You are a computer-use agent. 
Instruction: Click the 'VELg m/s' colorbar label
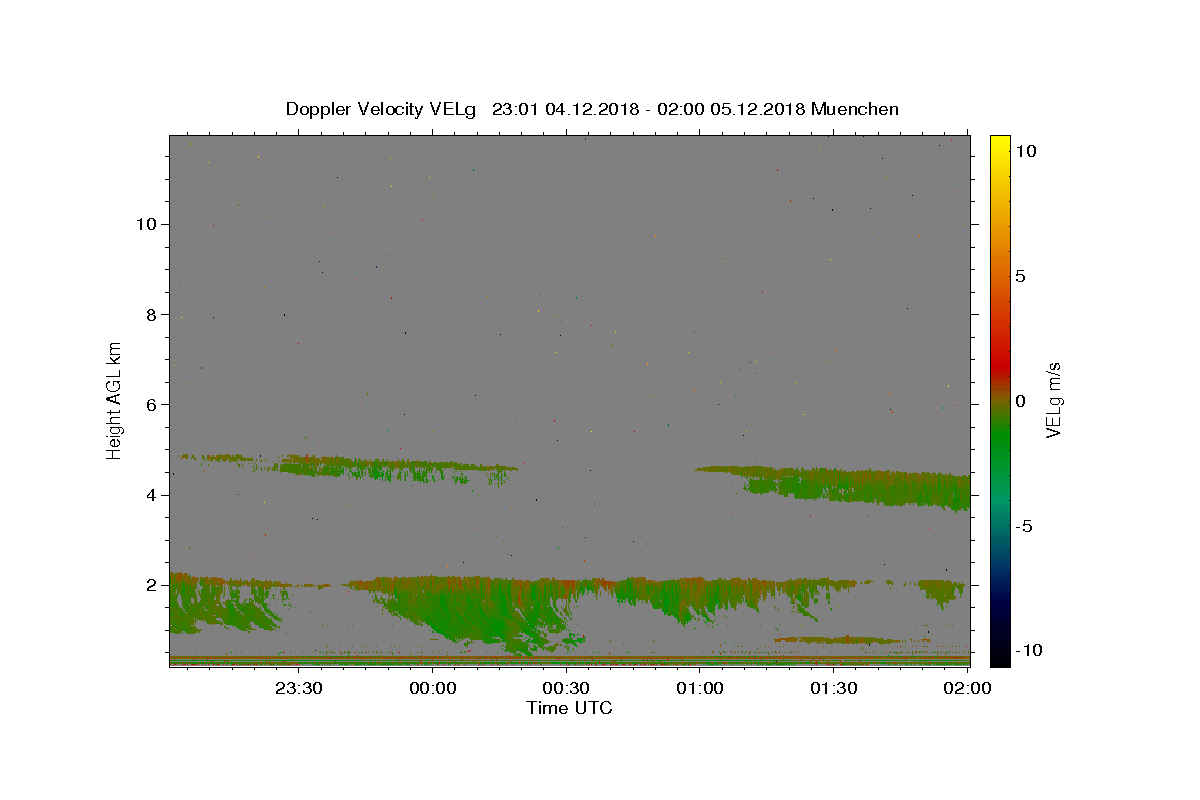click(x=1053, y=400)
